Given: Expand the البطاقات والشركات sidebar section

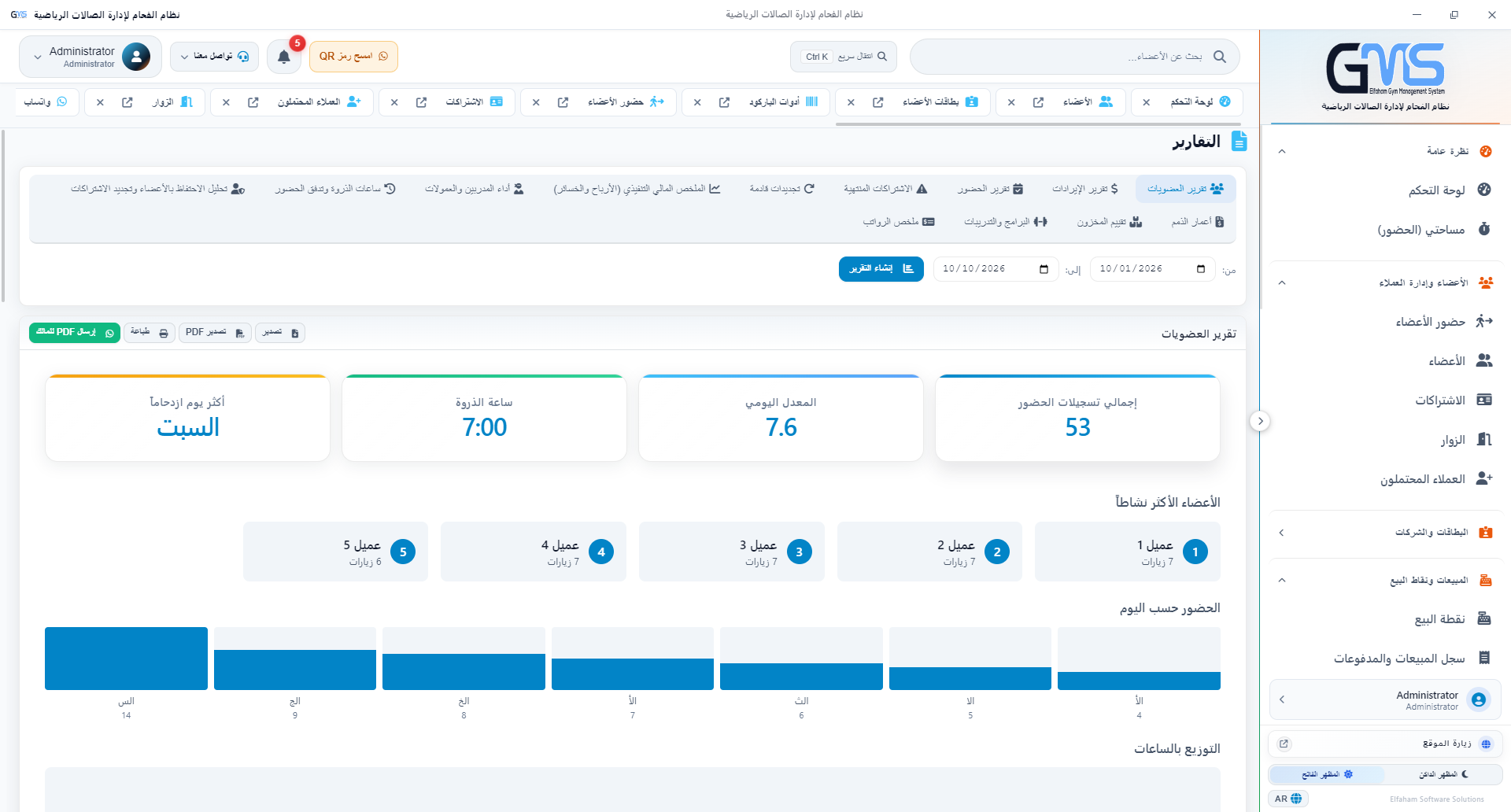Looking at the screenshot, I should coord(1385,533).
